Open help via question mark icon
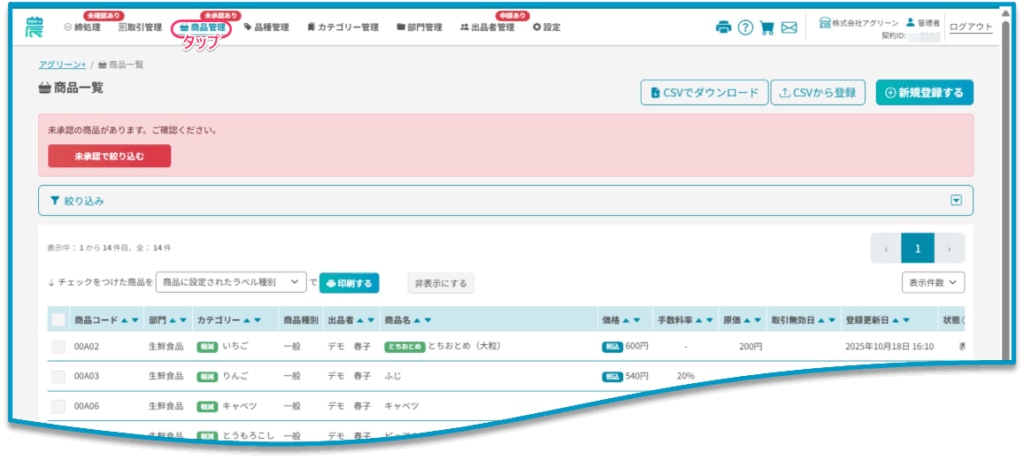This screenshot has width=1024, height=460. pos(745,28)
